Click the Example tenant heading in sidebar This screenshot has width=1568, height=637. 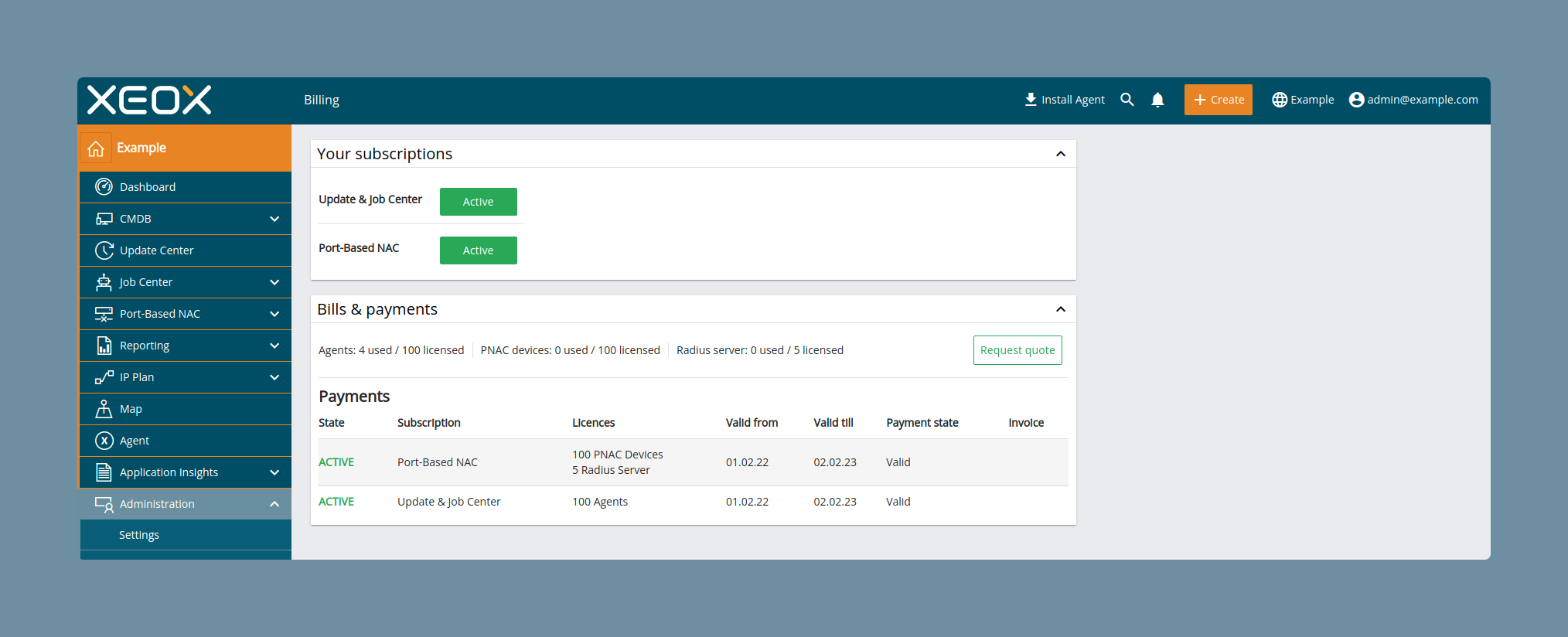[x=141, y=148]
